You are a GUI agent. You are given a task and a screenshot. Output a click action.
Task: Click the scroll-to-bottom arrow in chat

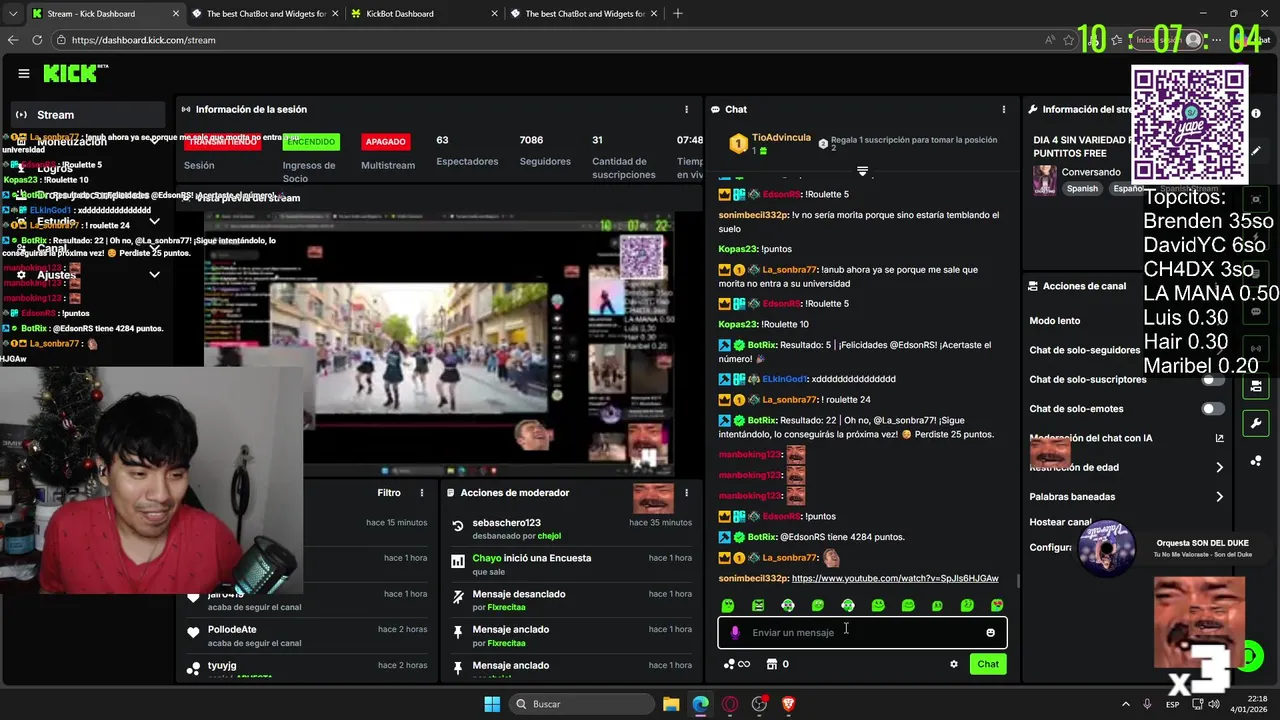click(862, 171)
